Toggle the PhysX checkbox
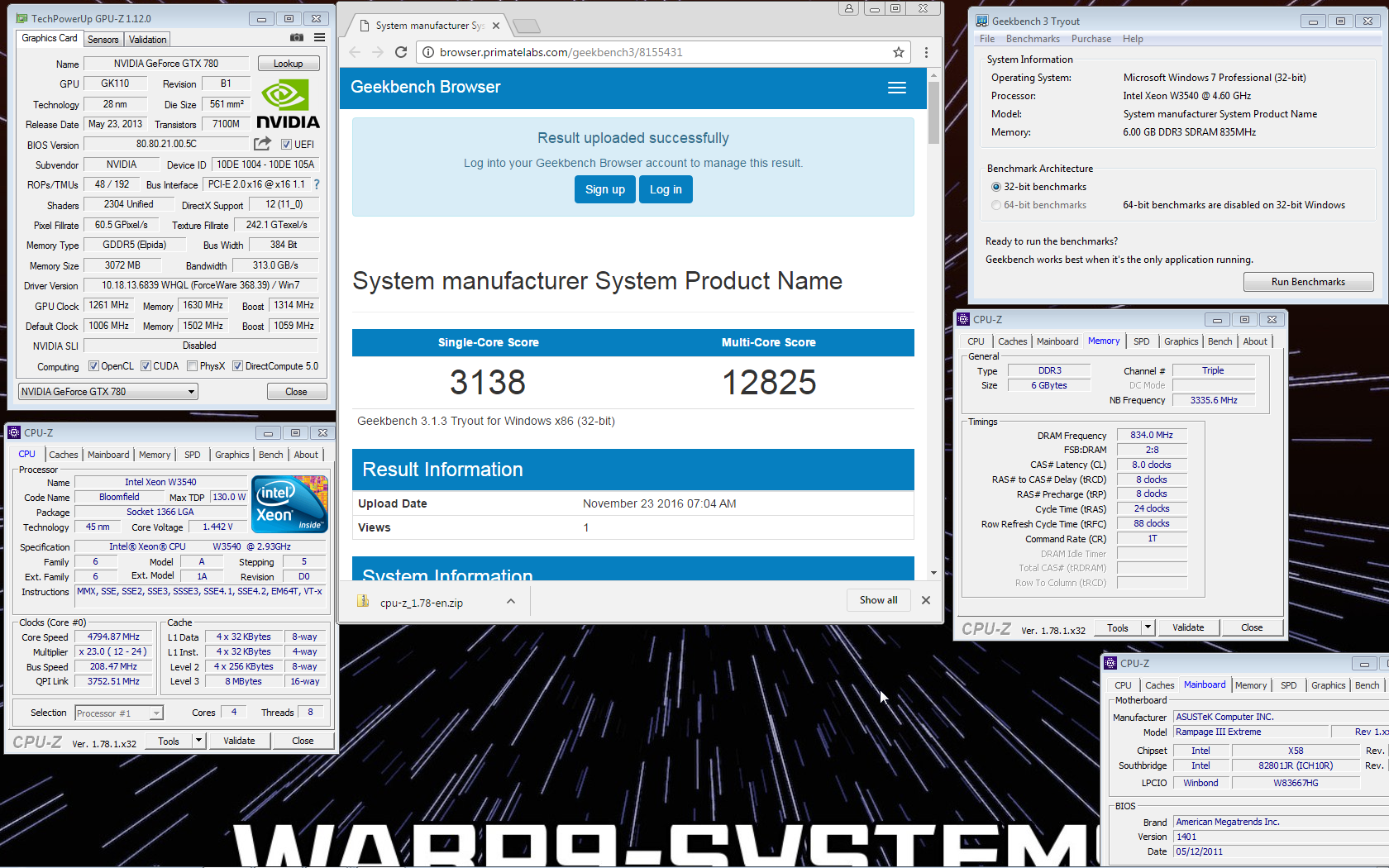The image size is (1389, 868). point(192,366)
